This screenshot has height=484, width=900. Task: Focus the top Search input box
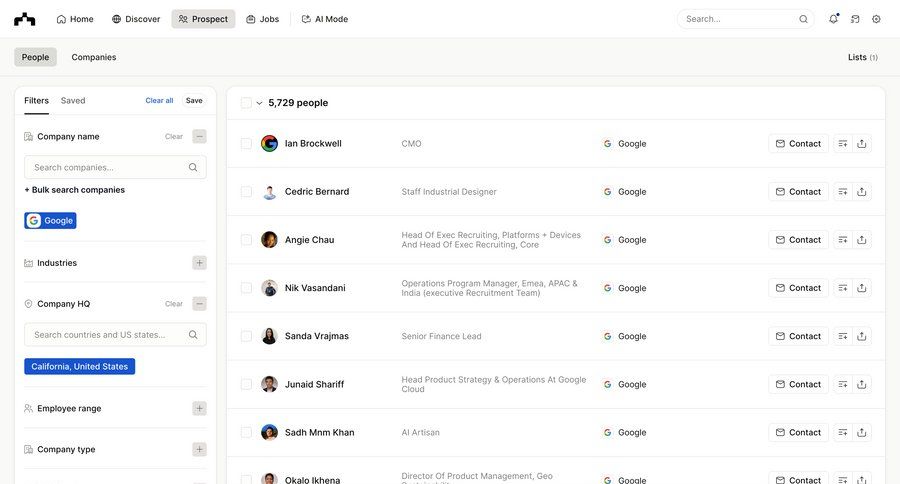pos(746,19)
